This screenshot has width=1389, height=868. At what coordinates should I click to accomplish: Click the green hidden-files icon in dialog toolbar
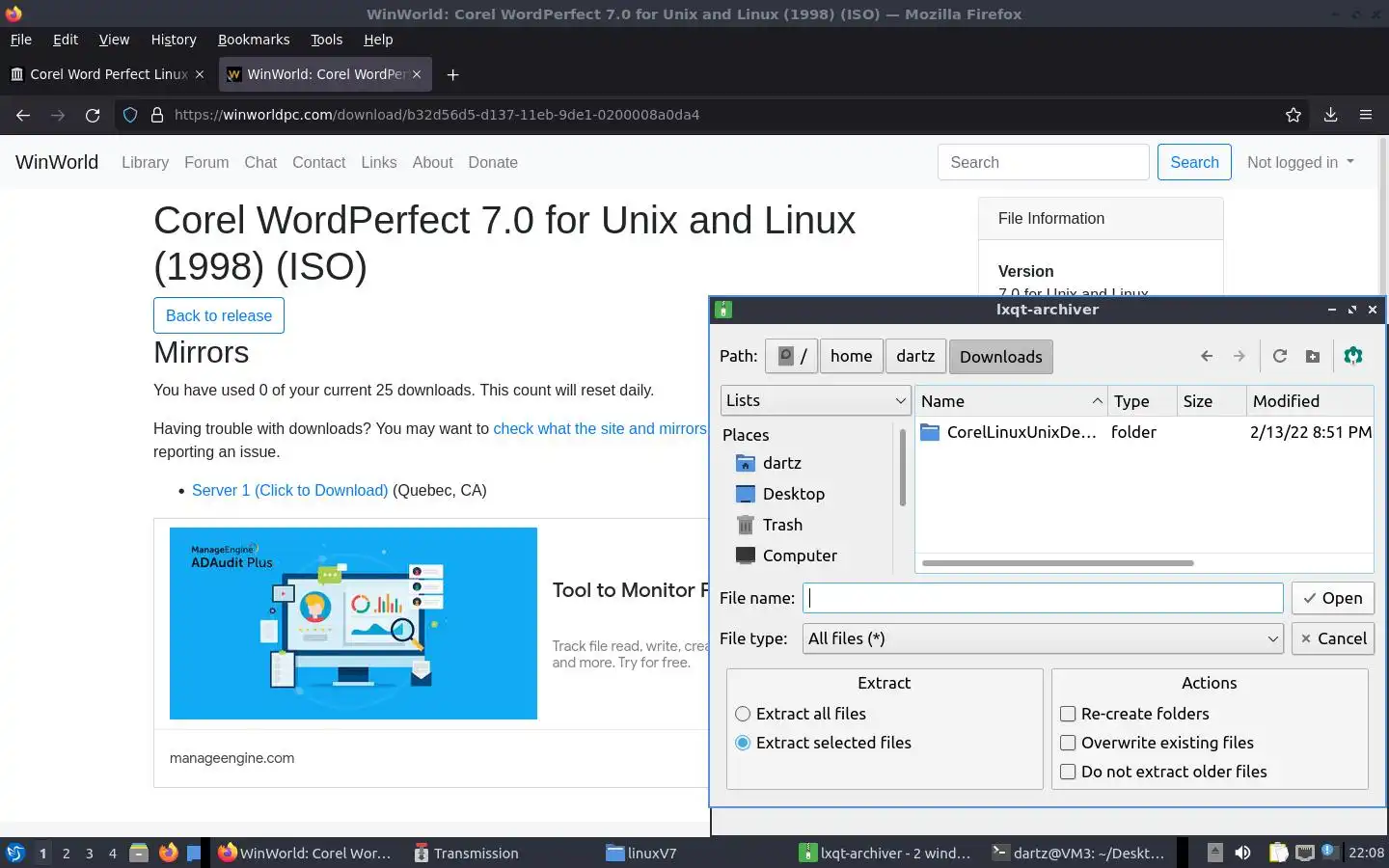[1353, 356]
